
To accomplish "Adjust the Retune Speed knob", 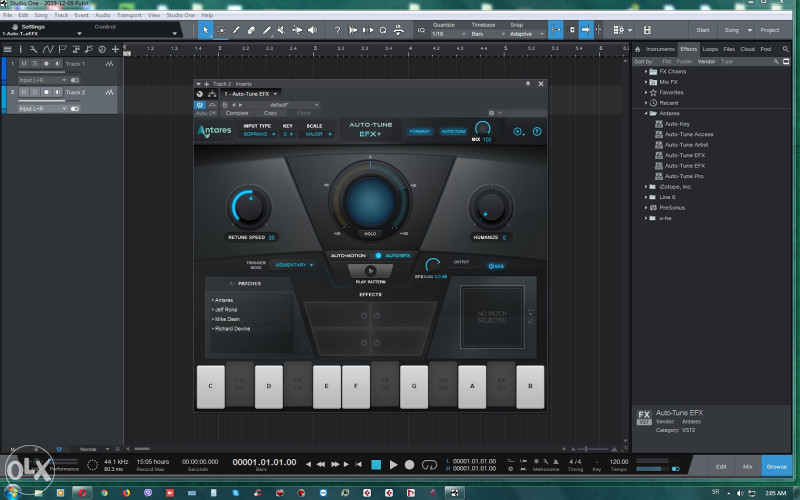I will [x=249, y=208].
